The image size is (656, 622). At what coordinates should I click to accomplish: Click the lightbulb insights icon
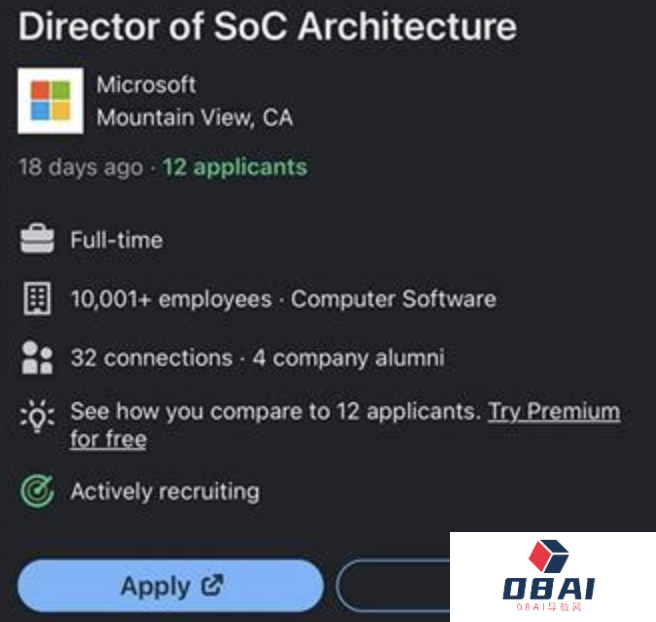pos(37,416)
